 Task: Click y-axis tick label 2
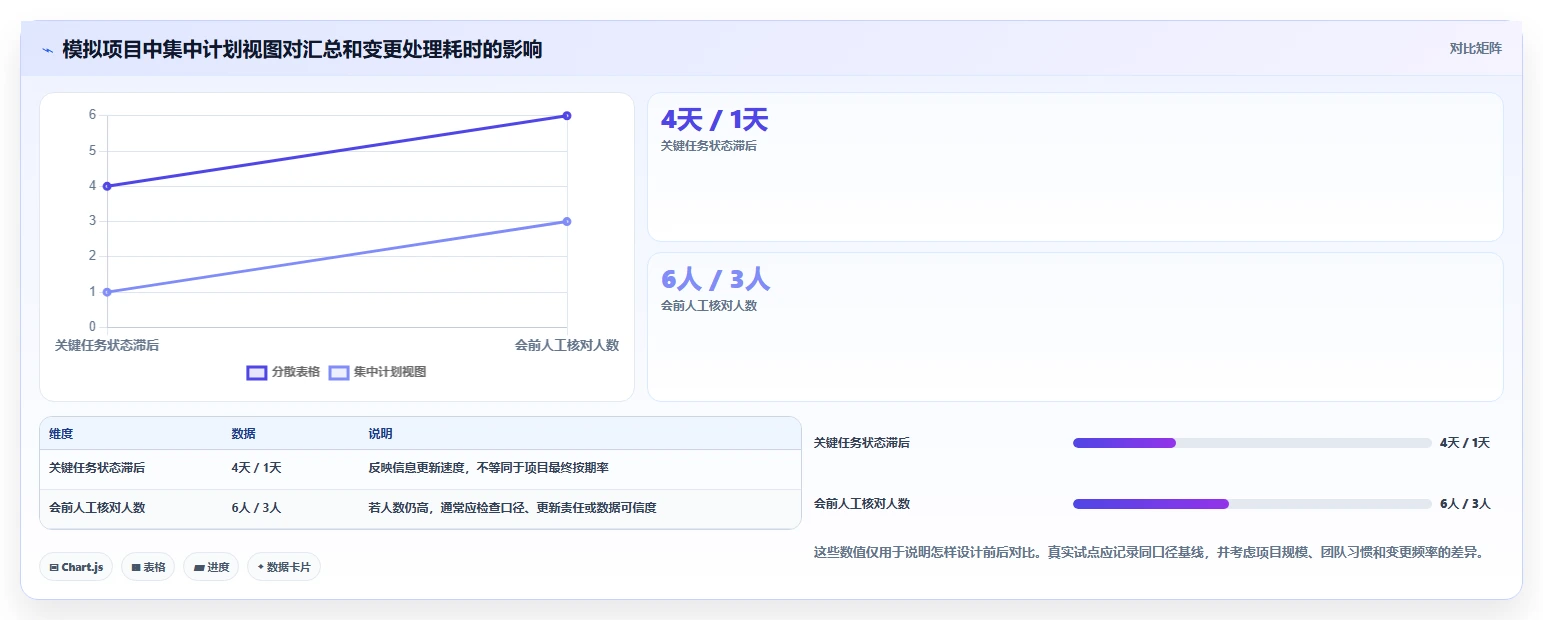[x=92, y=256]
